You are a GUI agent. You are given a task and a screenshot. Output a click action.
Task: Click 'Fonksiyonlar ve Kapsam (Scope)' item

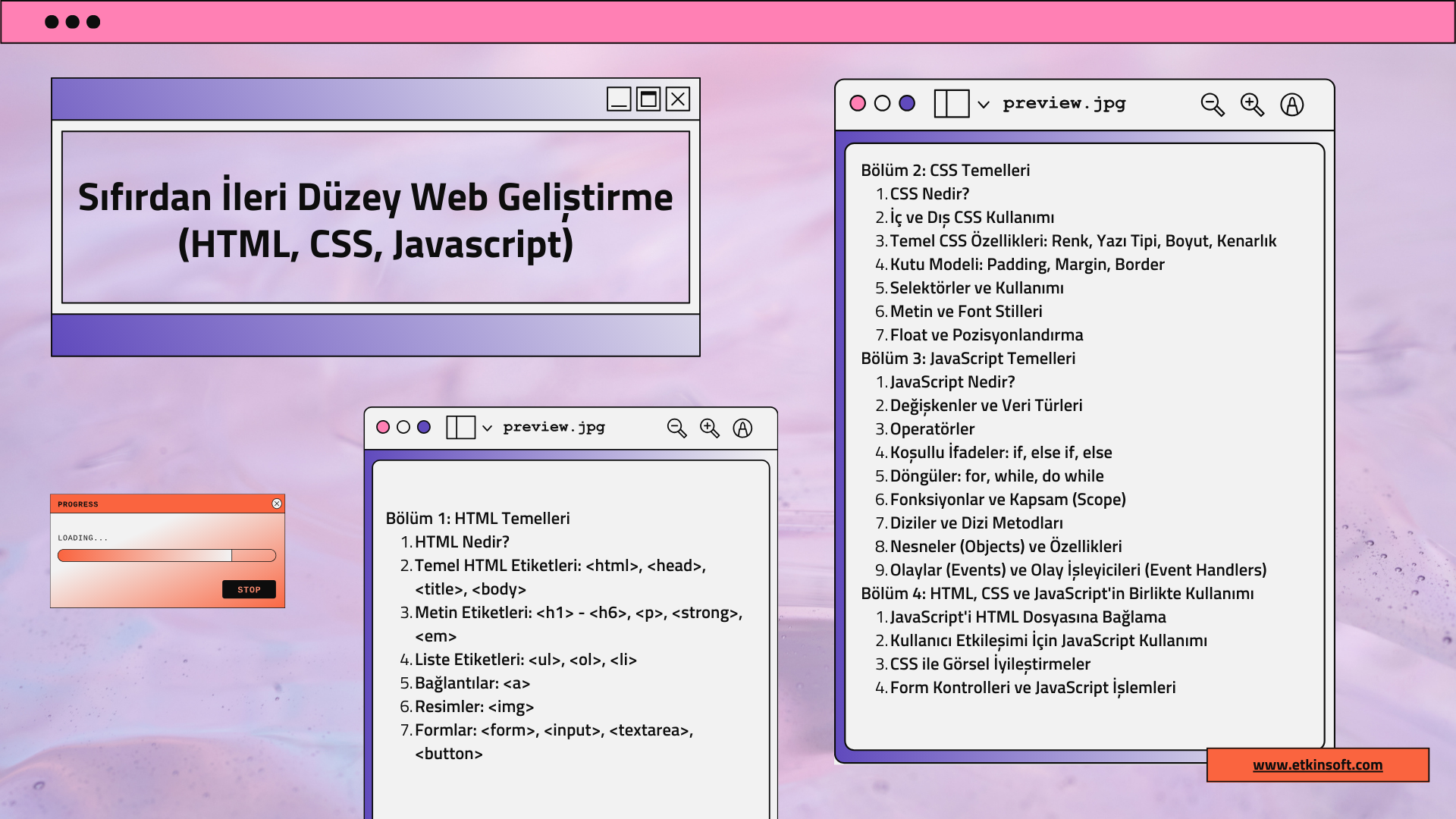(1008, 499)
